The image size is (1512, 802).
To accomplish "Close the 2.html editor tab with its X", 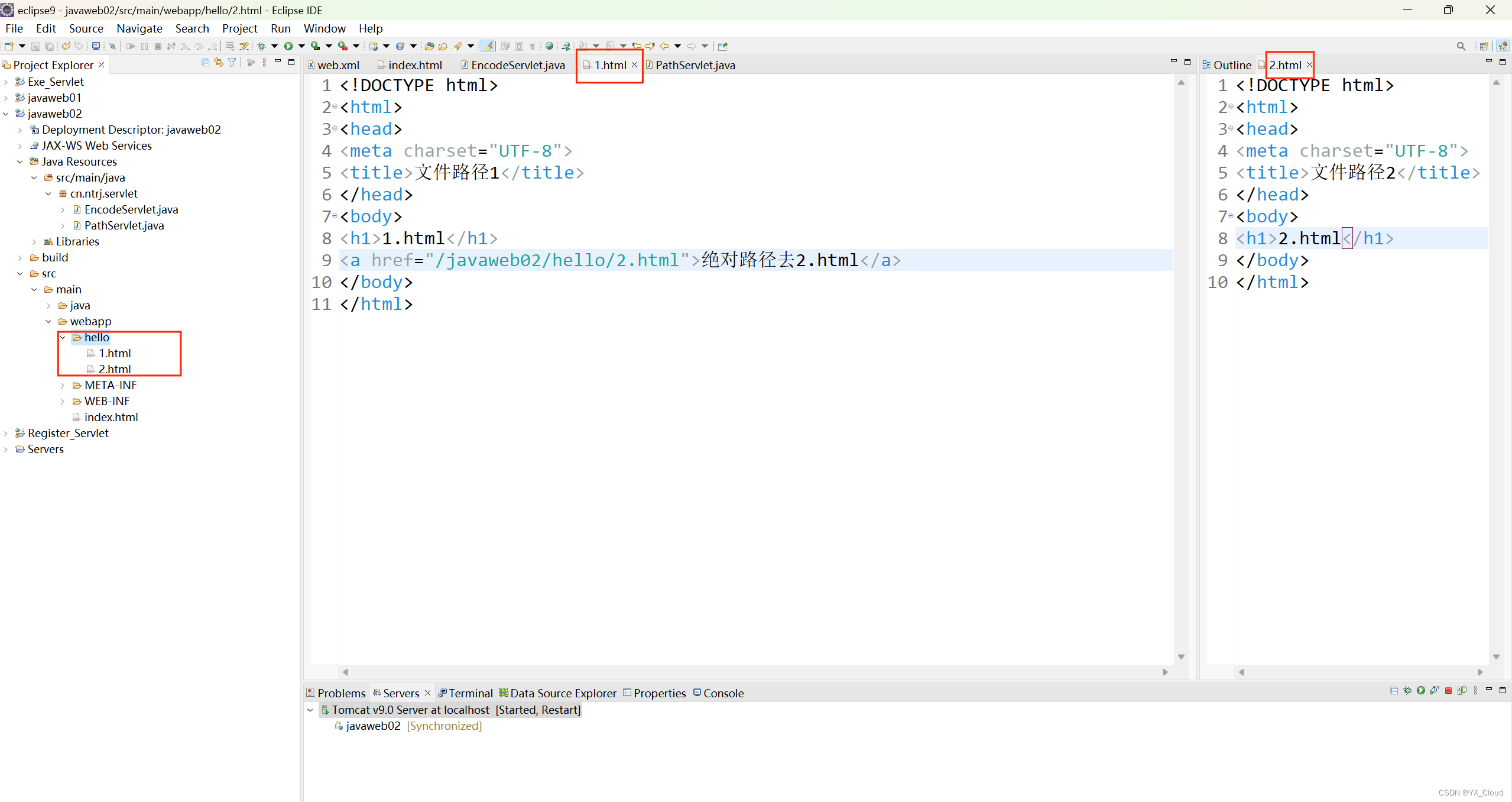I will (1309, 65).
